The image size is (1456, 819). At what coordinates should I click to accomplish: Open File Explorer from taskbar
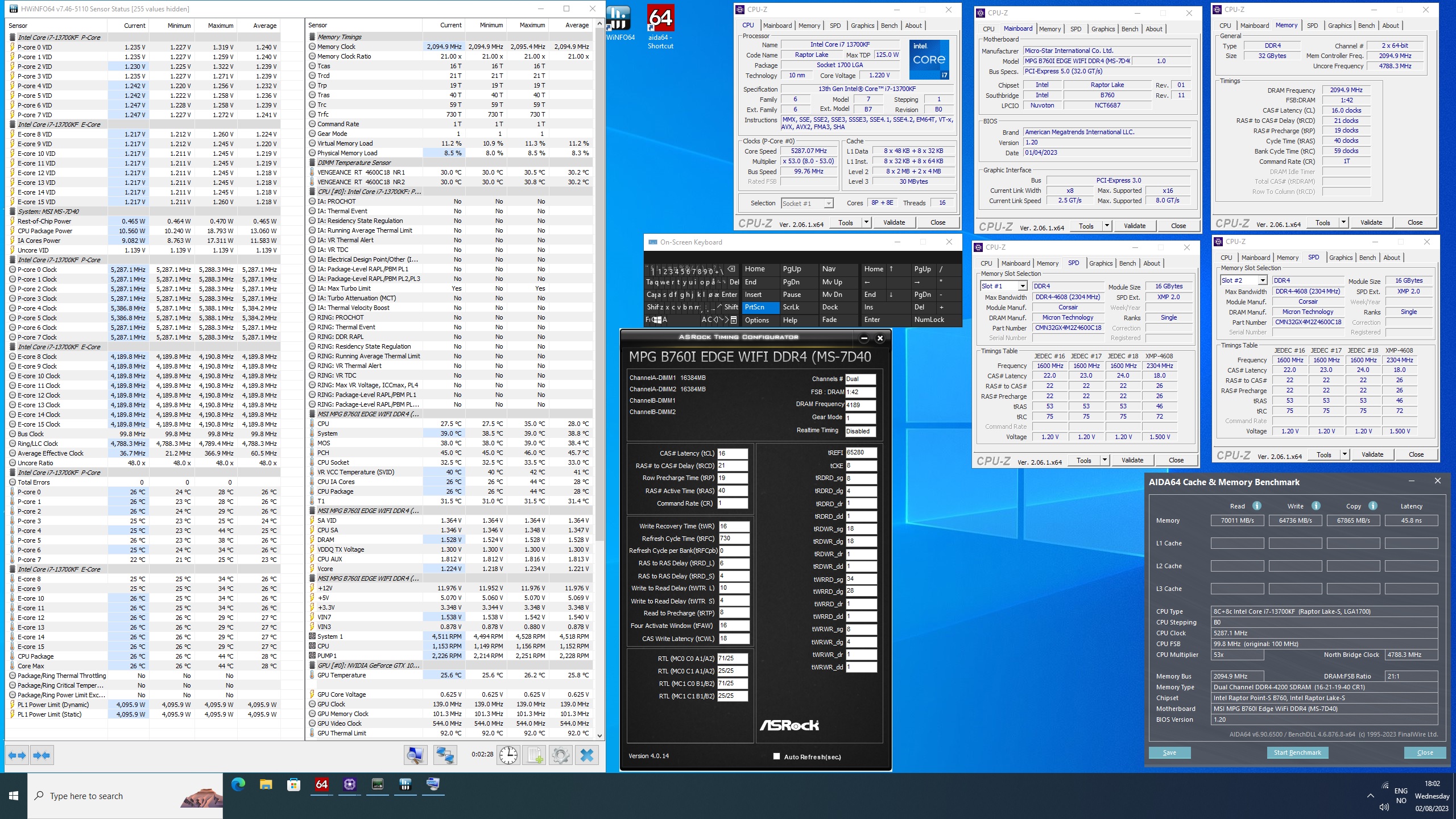click(x=266, y=785)
